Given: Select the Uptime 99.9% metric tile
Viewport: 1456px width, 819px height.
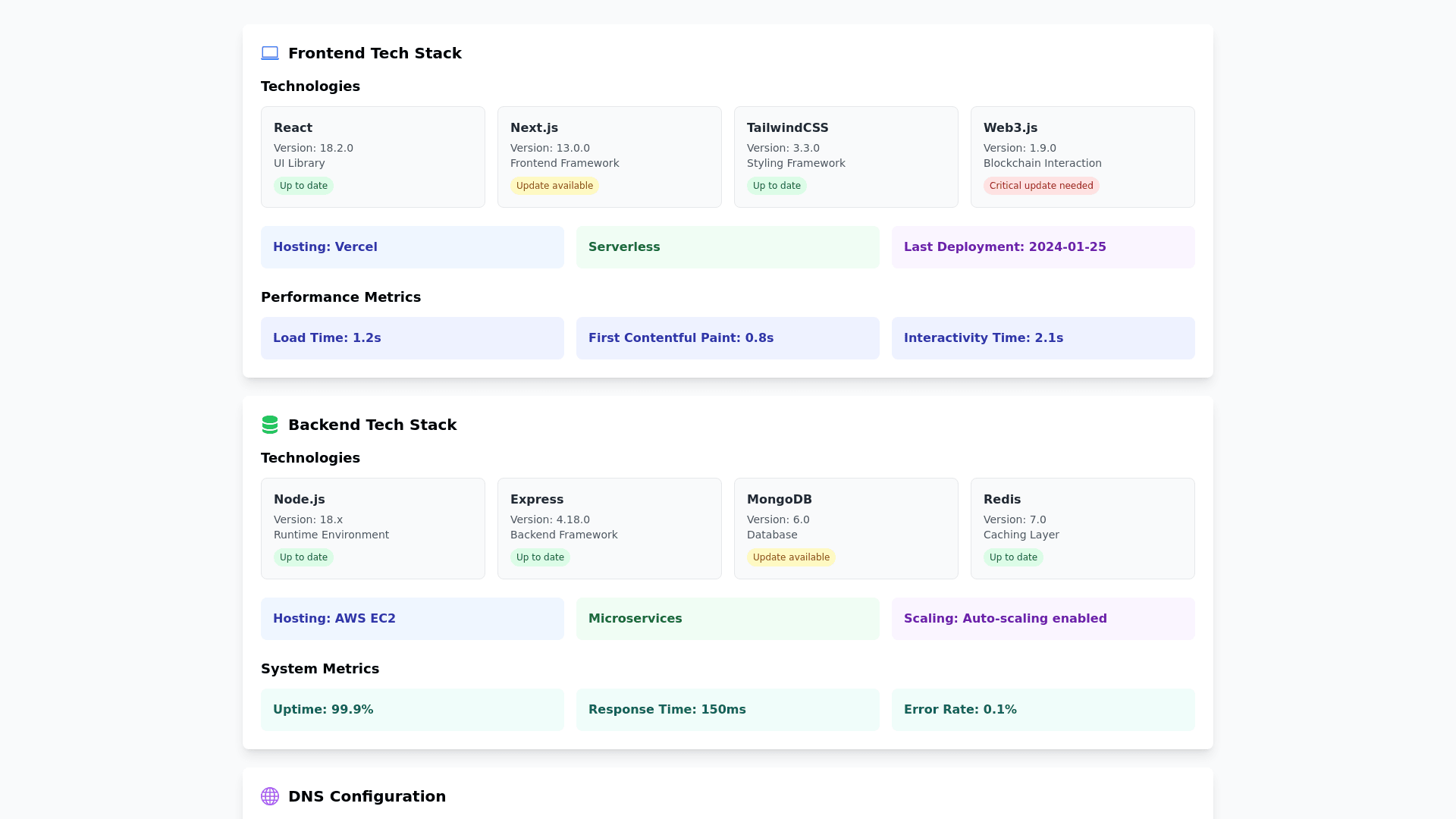Looking at the screenshot, I should 412,710.
